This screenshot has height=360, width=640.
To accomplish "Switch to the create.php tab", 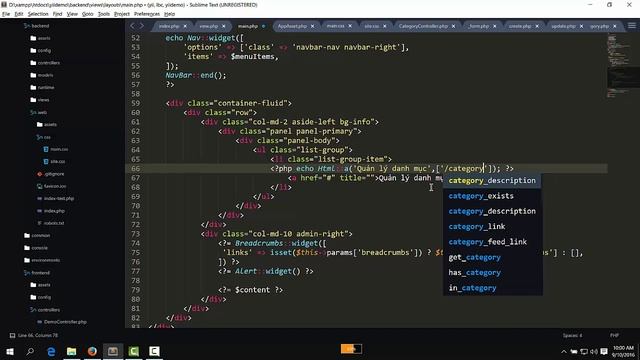I will click(x=520, y=26).
